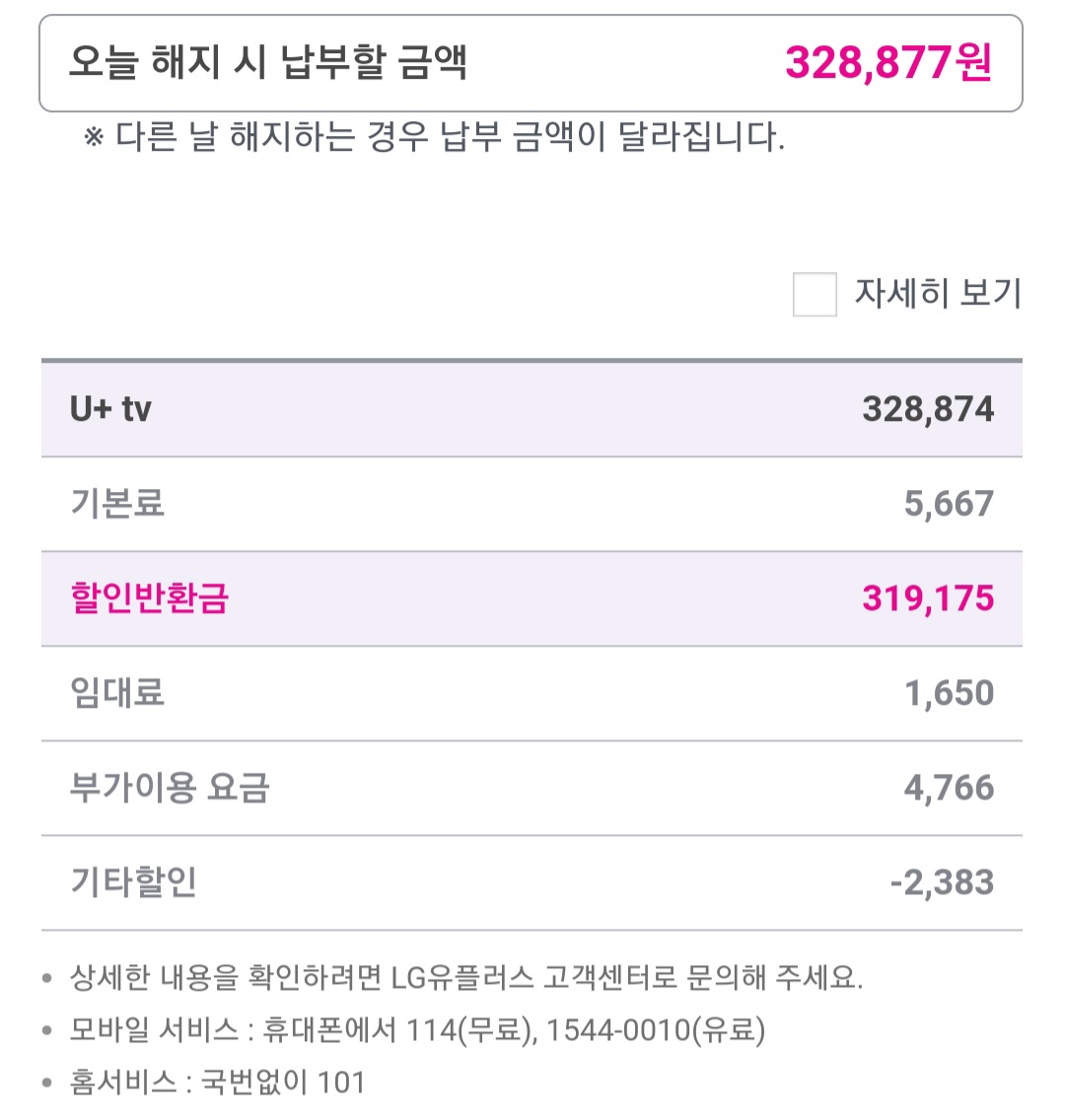Select the 부가이용 요금 row label
The image size is (1065, 1120).
coord(169,788)
